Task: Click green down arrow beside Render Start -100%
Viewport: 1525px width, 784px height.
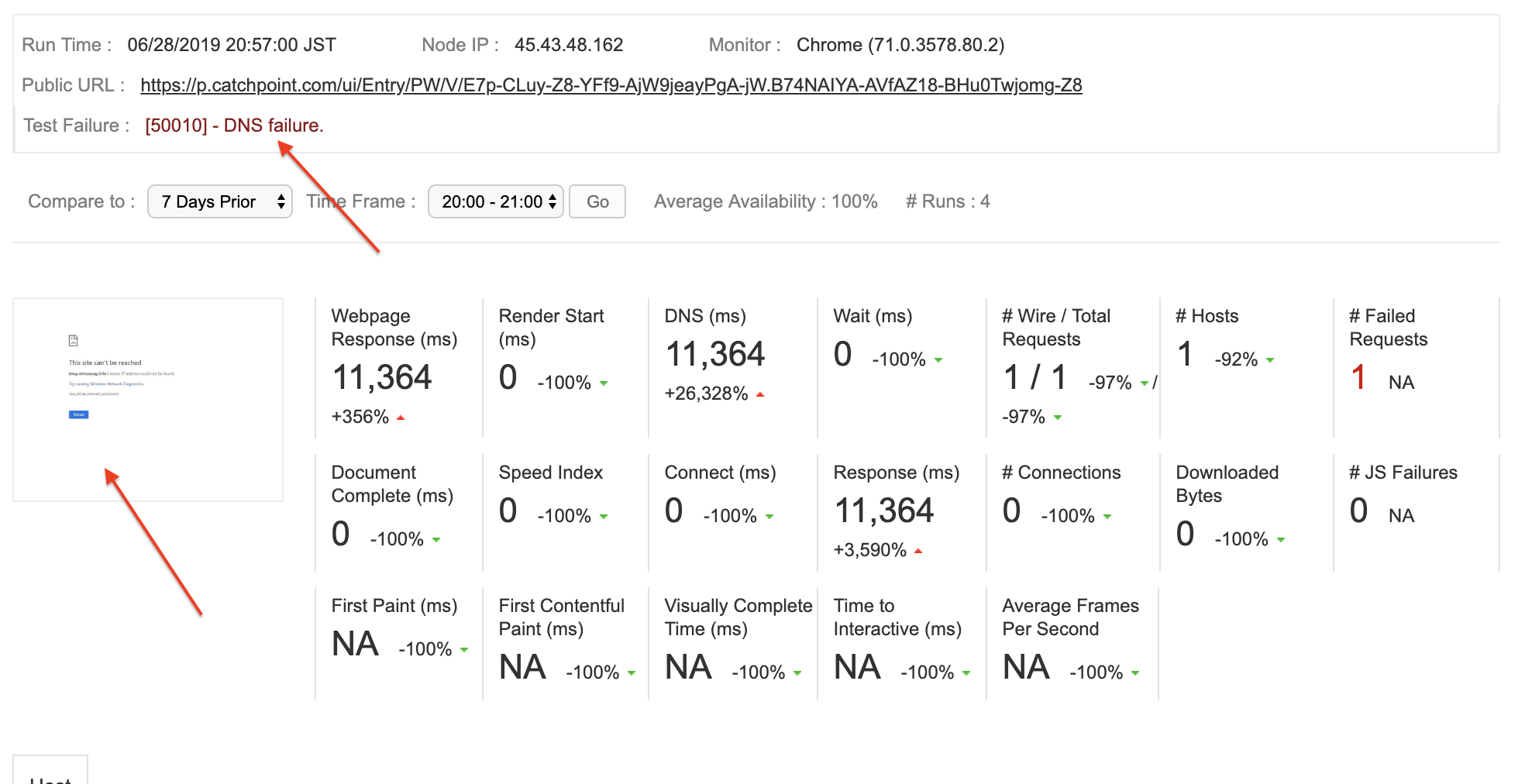Action: 604,383
